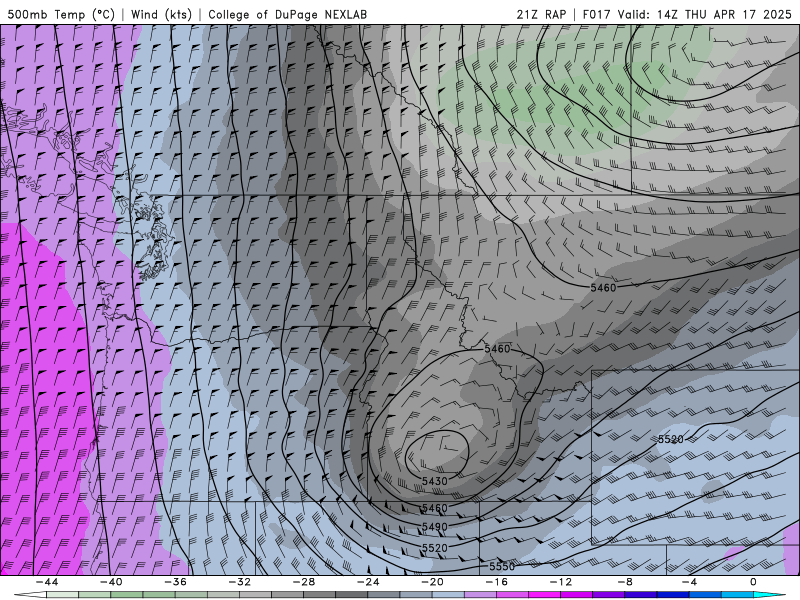Click the 5460 label between 5430 and 5490
The height and width of the screenshot is (600, 800).
[x=435, y=508]
